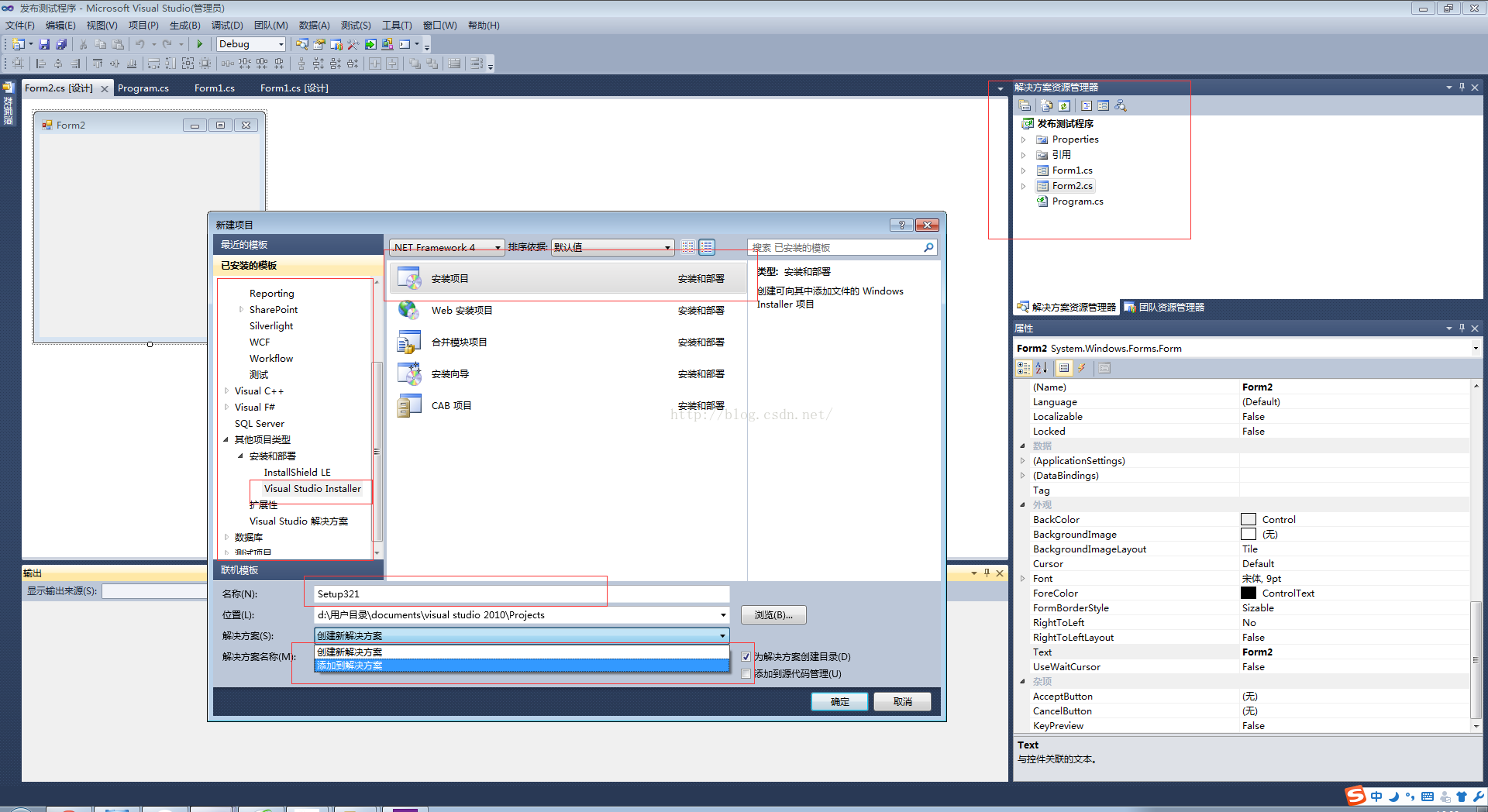Image resolution: width=1488 pixels, height=812 pixels.
Task: Click the Align Lefts layout icon
Action: click(x=41, y=64)
